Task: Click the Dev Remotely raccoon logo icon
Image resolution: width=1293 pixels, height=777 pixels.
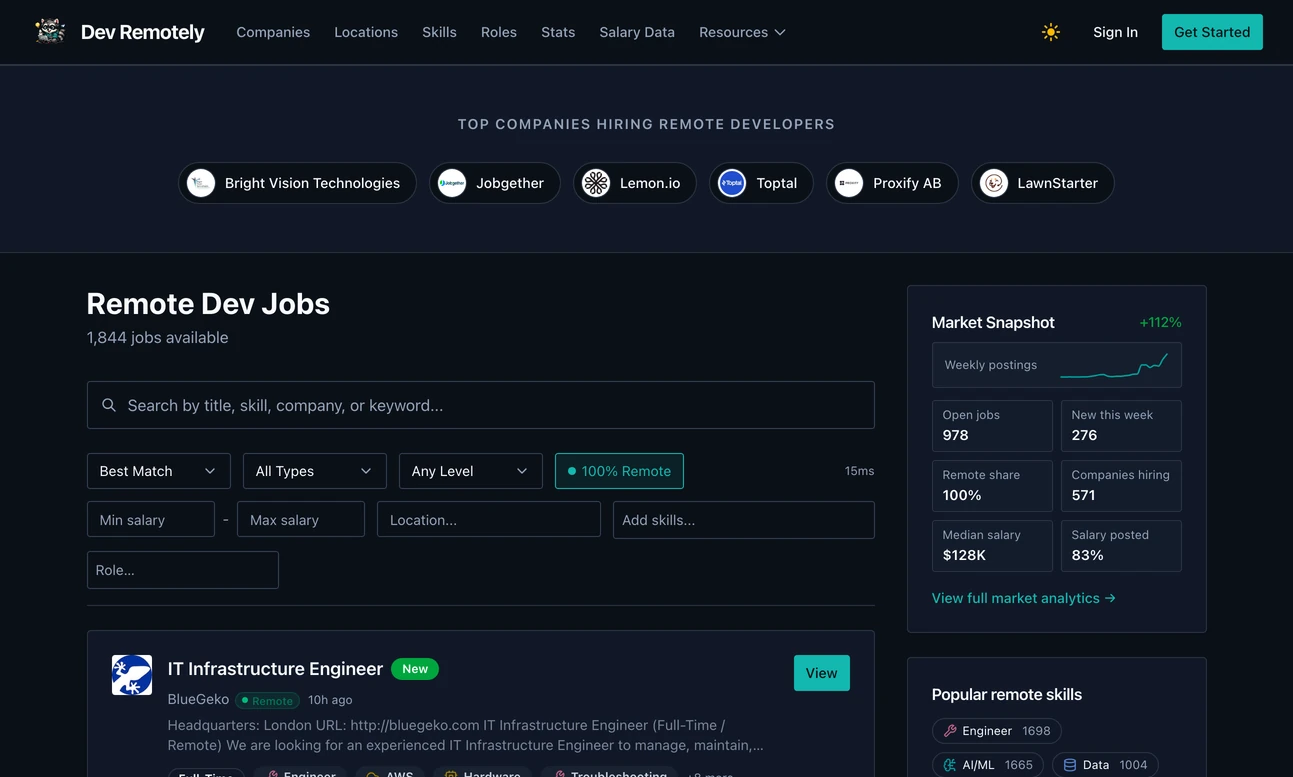Action: tap(50, 32)
